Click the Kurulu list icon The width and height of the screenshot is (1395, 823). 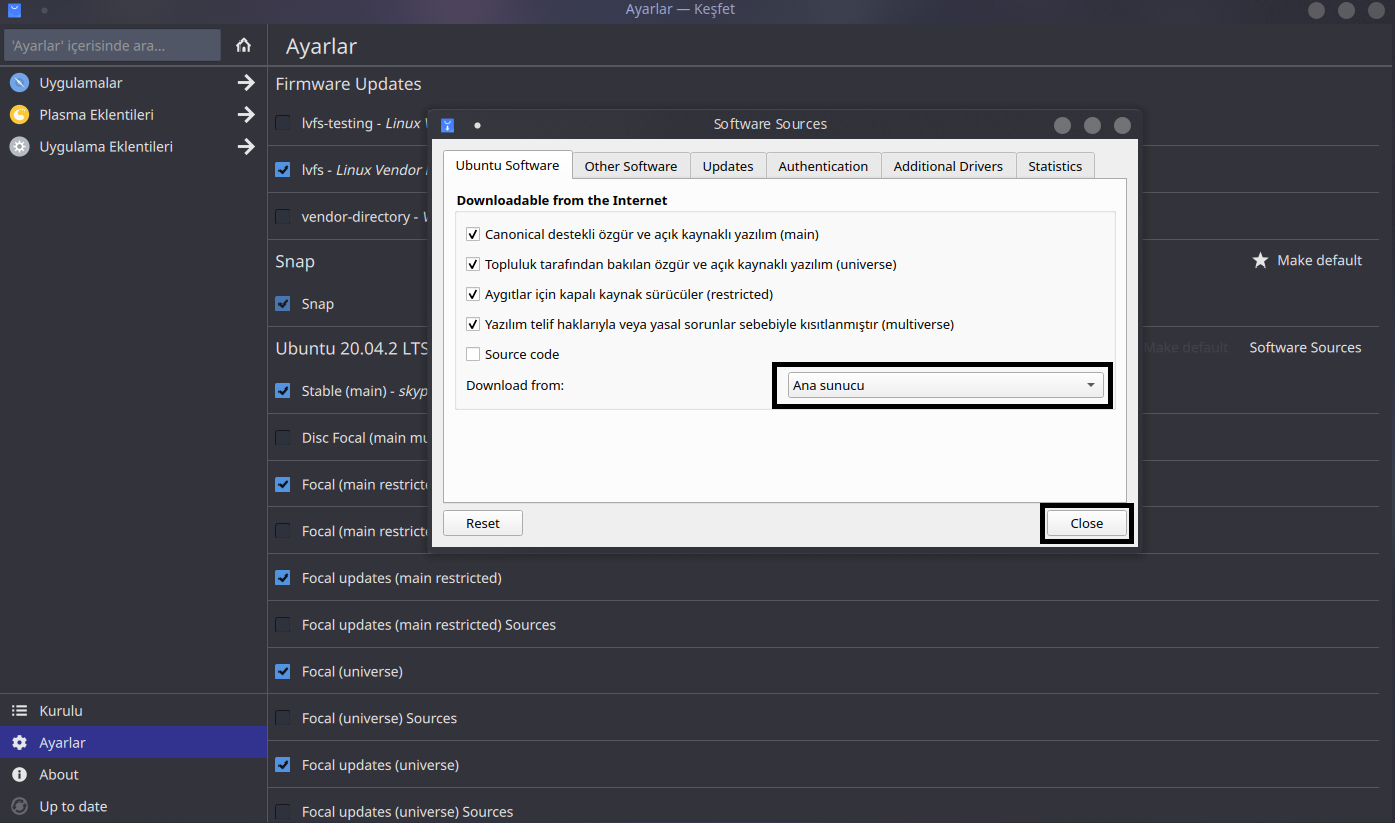point(19,710)
